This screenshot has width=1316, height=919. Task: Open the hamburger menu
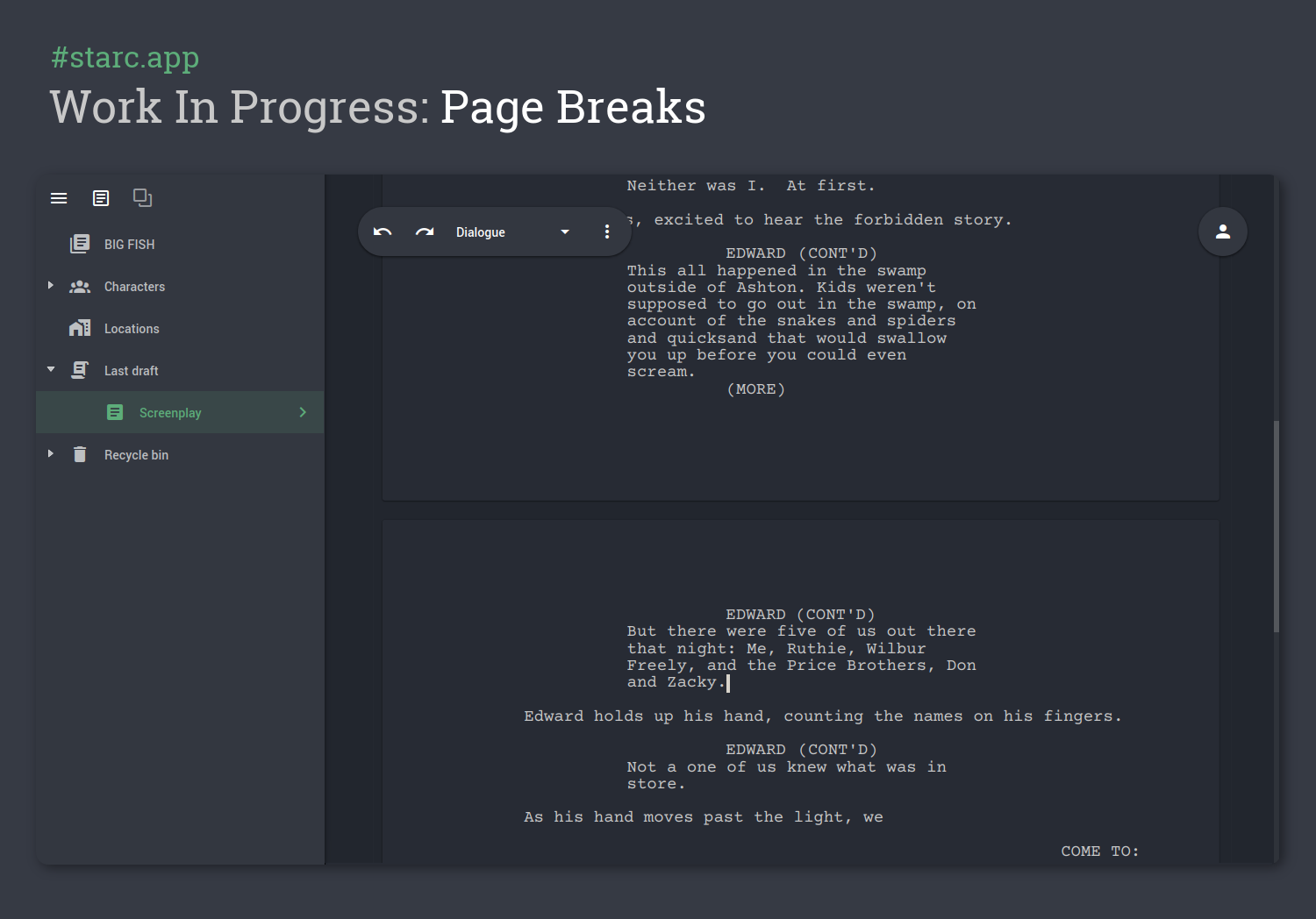(59, 198)
